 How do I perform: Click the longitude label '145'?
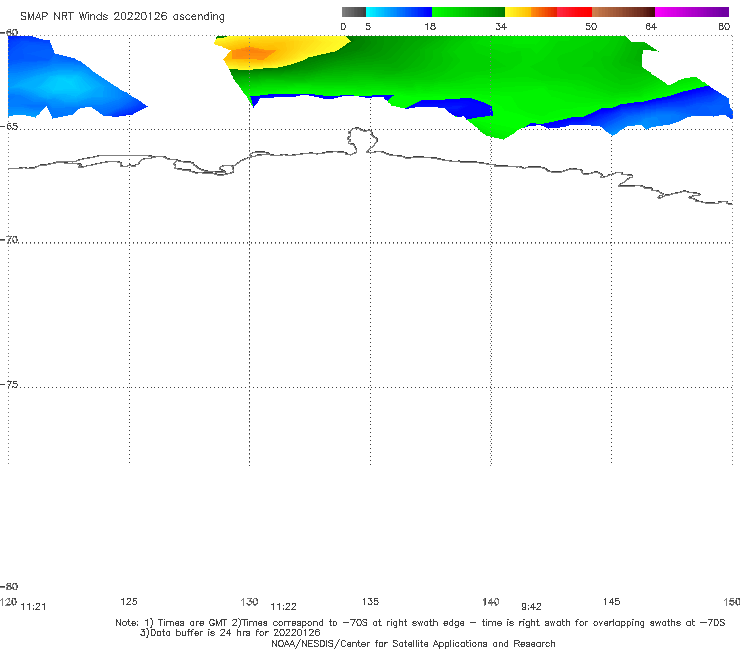[612, 601]
